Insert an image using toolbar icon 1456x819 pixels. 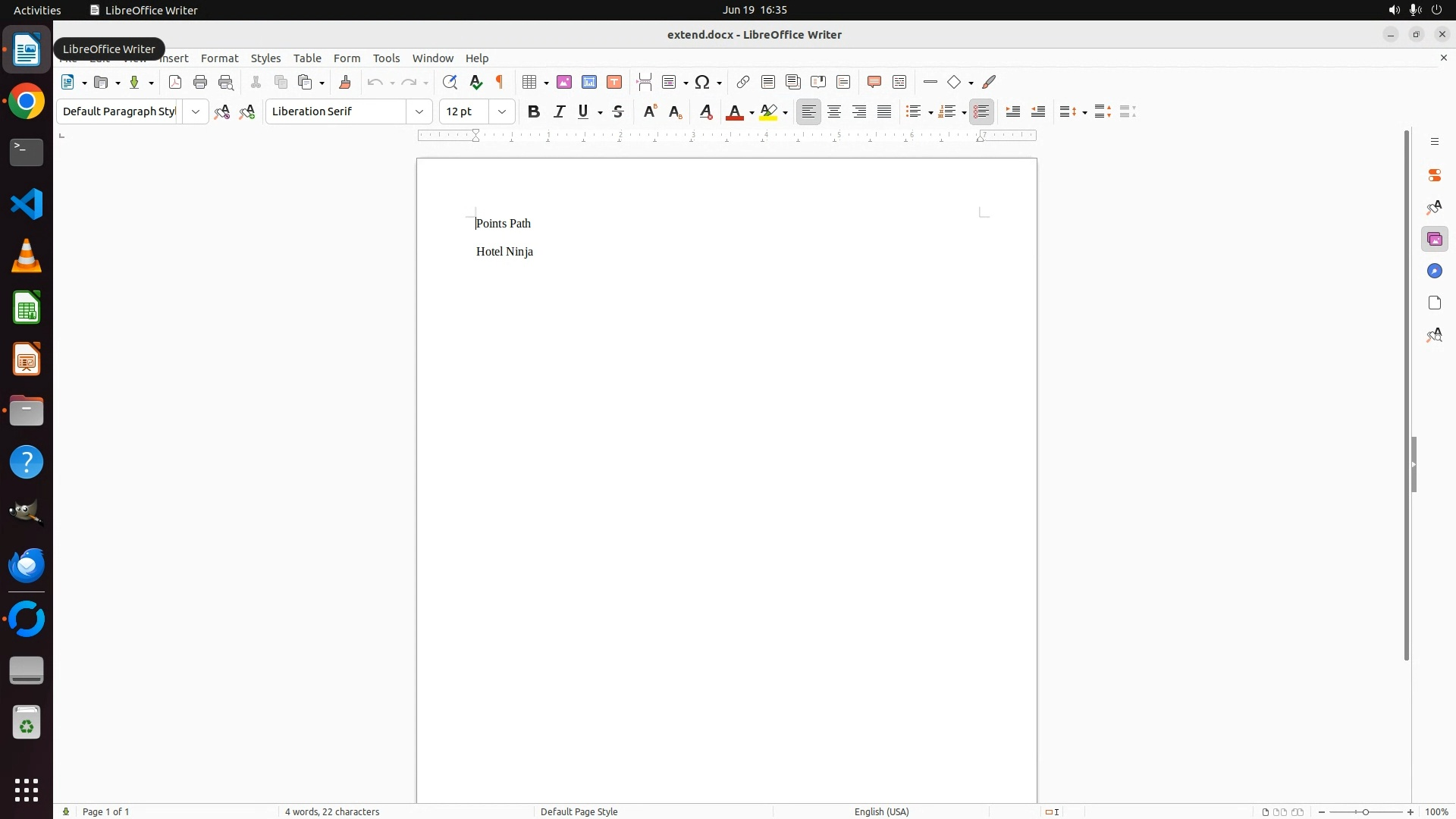[564, 82]
